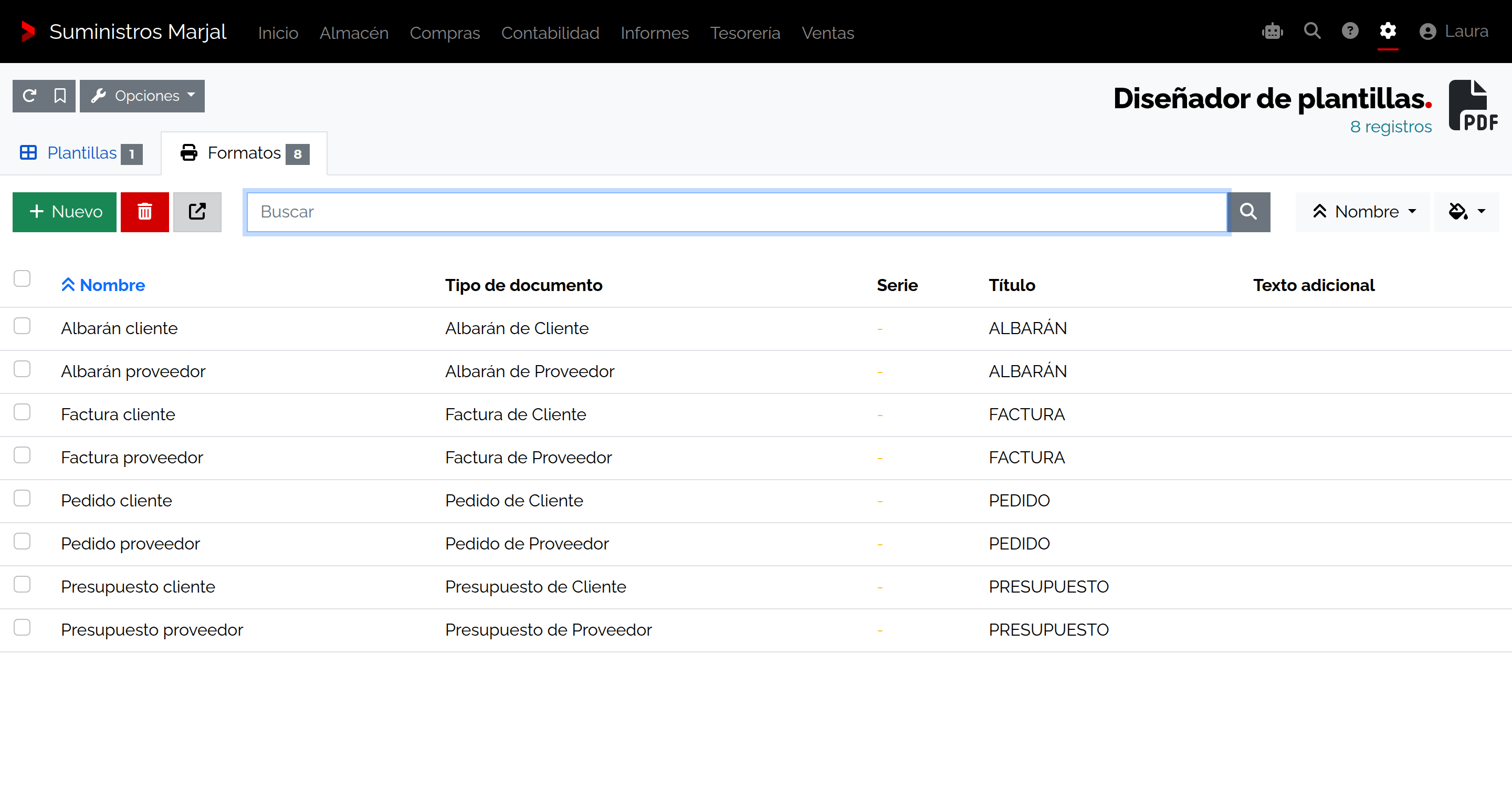1512x788 pixels.
Task: Open the Tesorería menu
Action: pos(745,33)
